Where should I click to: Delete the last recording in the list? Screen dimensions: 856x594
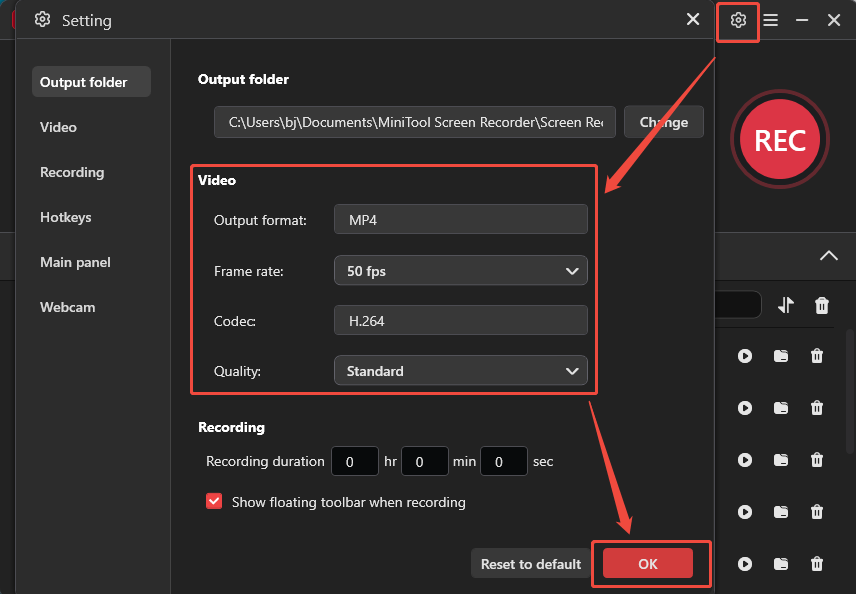pyautogui.click(x=817, y=564)
